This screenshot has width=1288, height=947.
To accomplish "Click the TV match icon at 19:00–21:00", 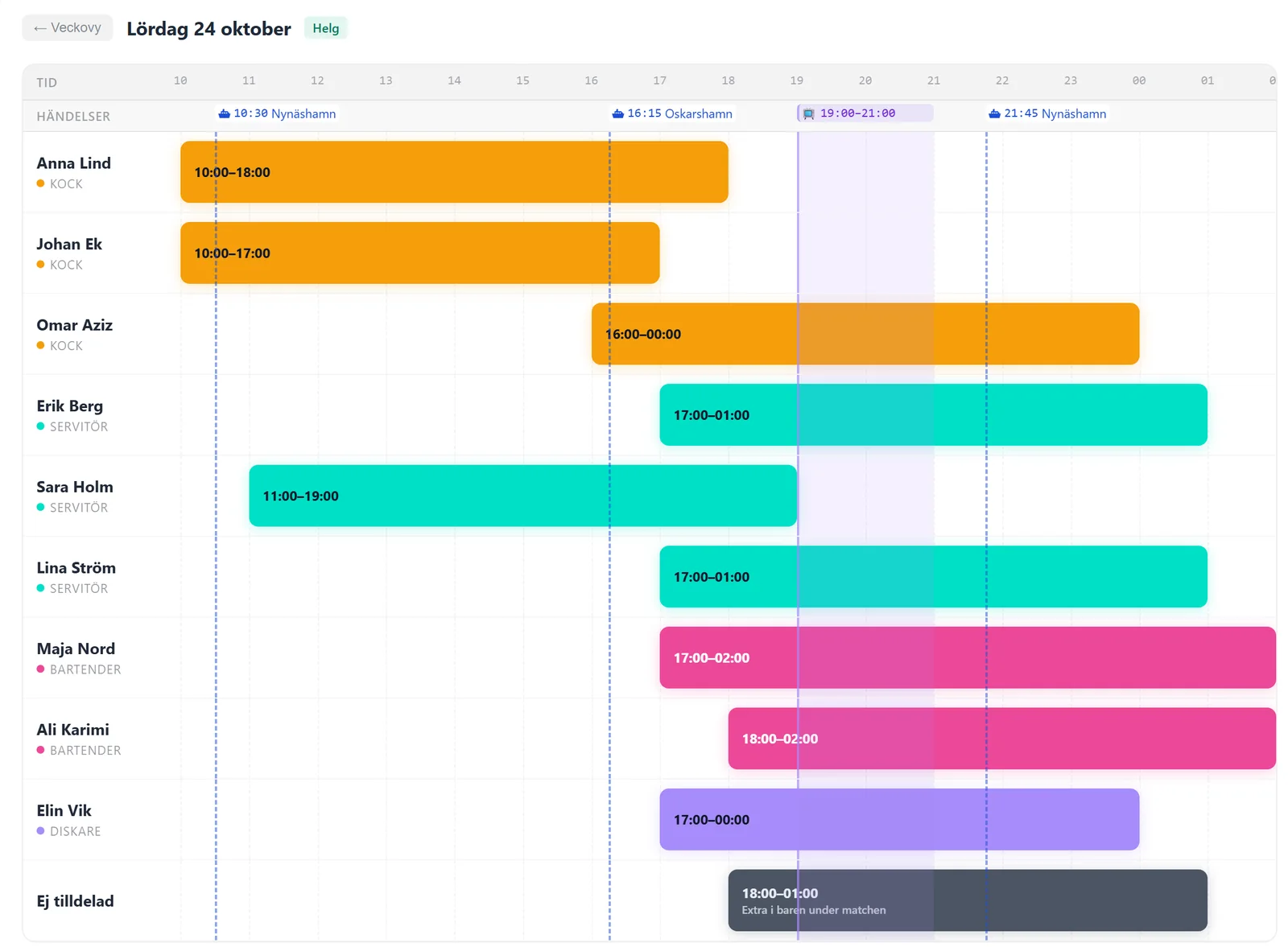I will 809,113.
